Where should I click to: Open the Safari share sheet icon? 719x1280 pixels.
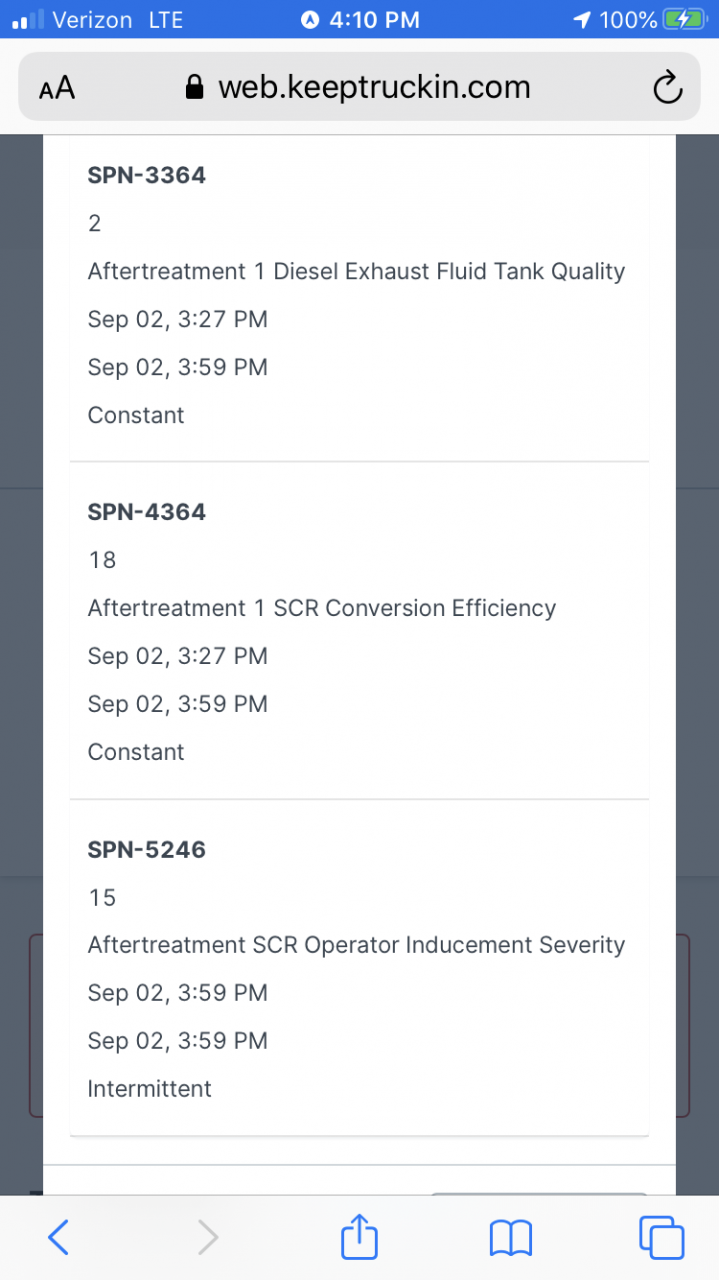click(x=359, y=1236)
